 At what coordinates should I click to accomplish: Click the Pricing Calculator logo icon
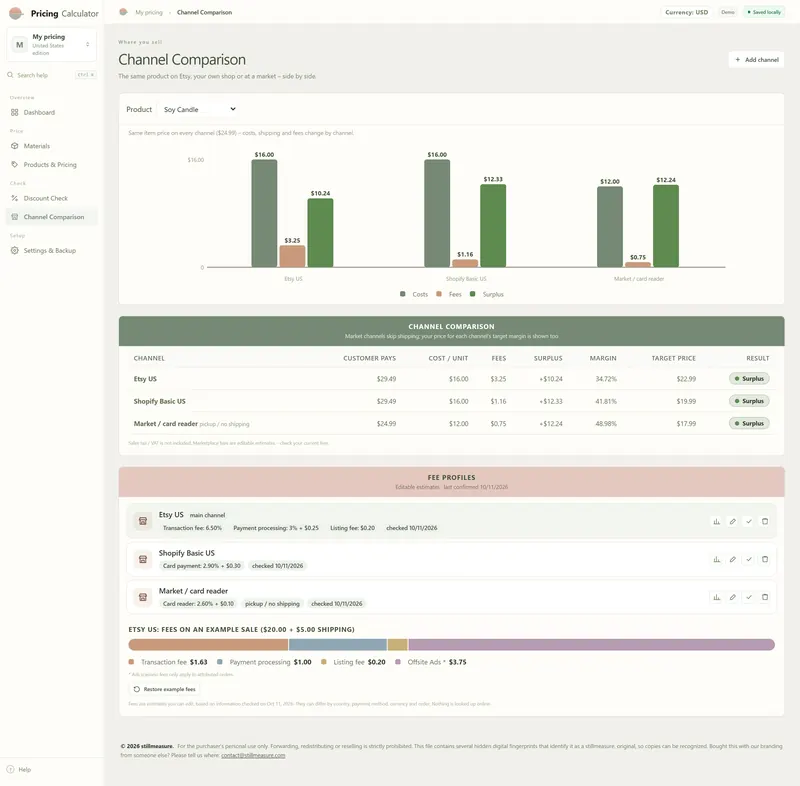tap(16, 13)
